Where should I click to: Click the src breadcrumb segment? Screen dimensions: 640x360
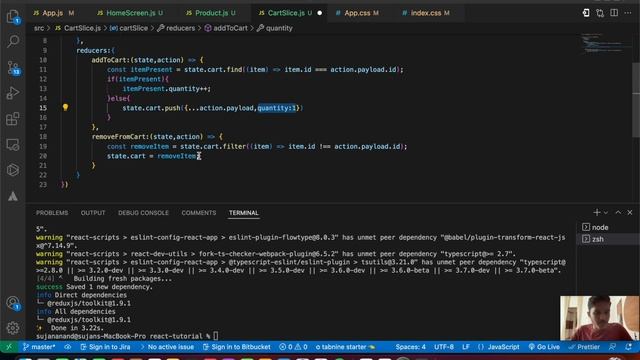click(39, 28)
